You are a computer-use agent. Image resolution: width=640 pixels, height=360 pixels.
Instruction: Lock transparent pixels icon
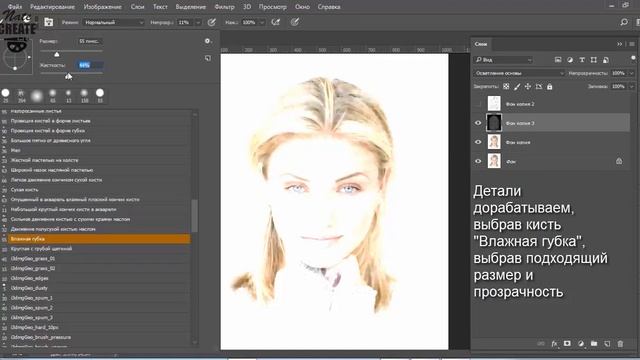click(506, 87)
